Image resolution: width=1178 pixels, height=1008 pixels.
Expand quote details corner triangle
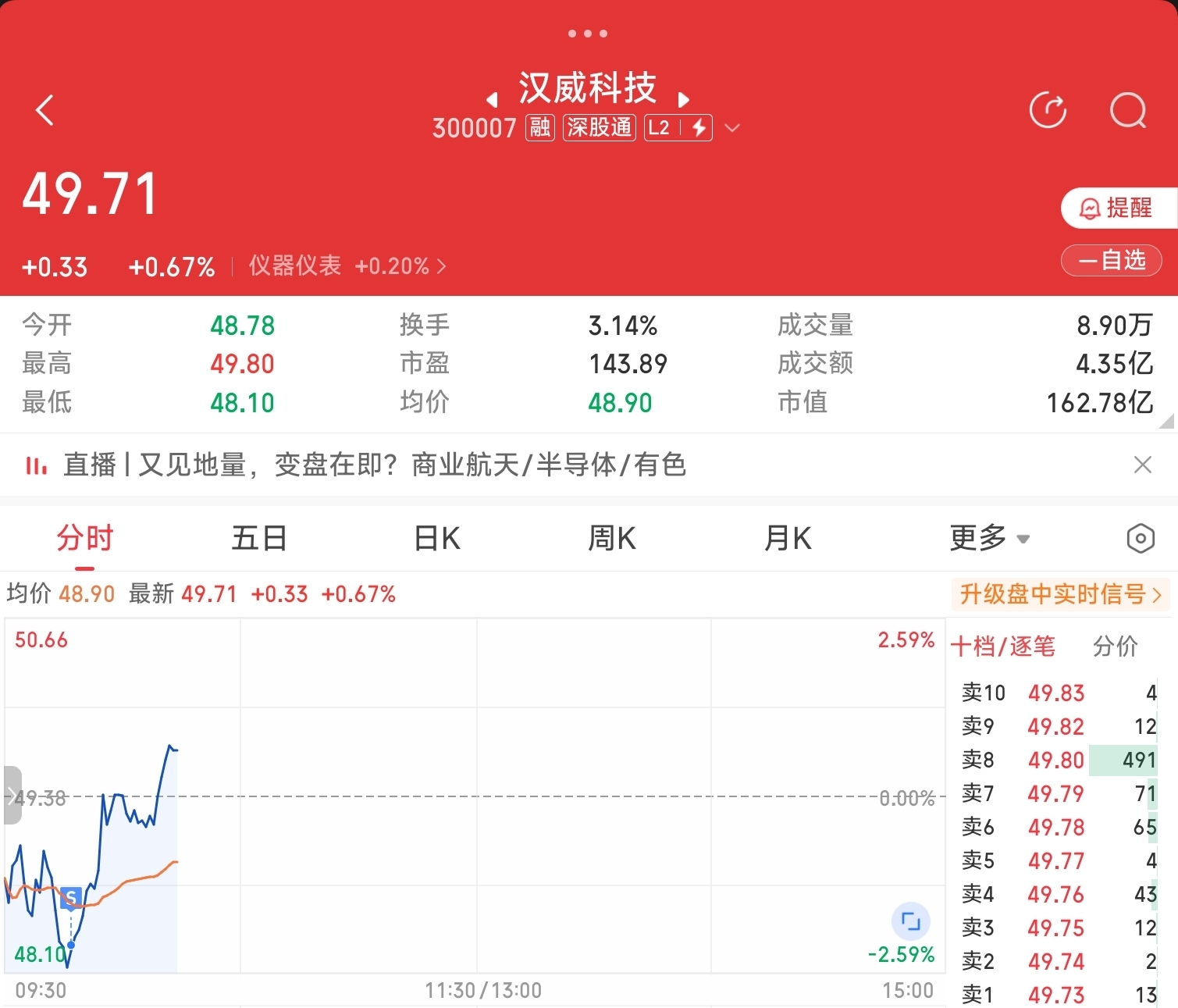[x=1166, y=422]
